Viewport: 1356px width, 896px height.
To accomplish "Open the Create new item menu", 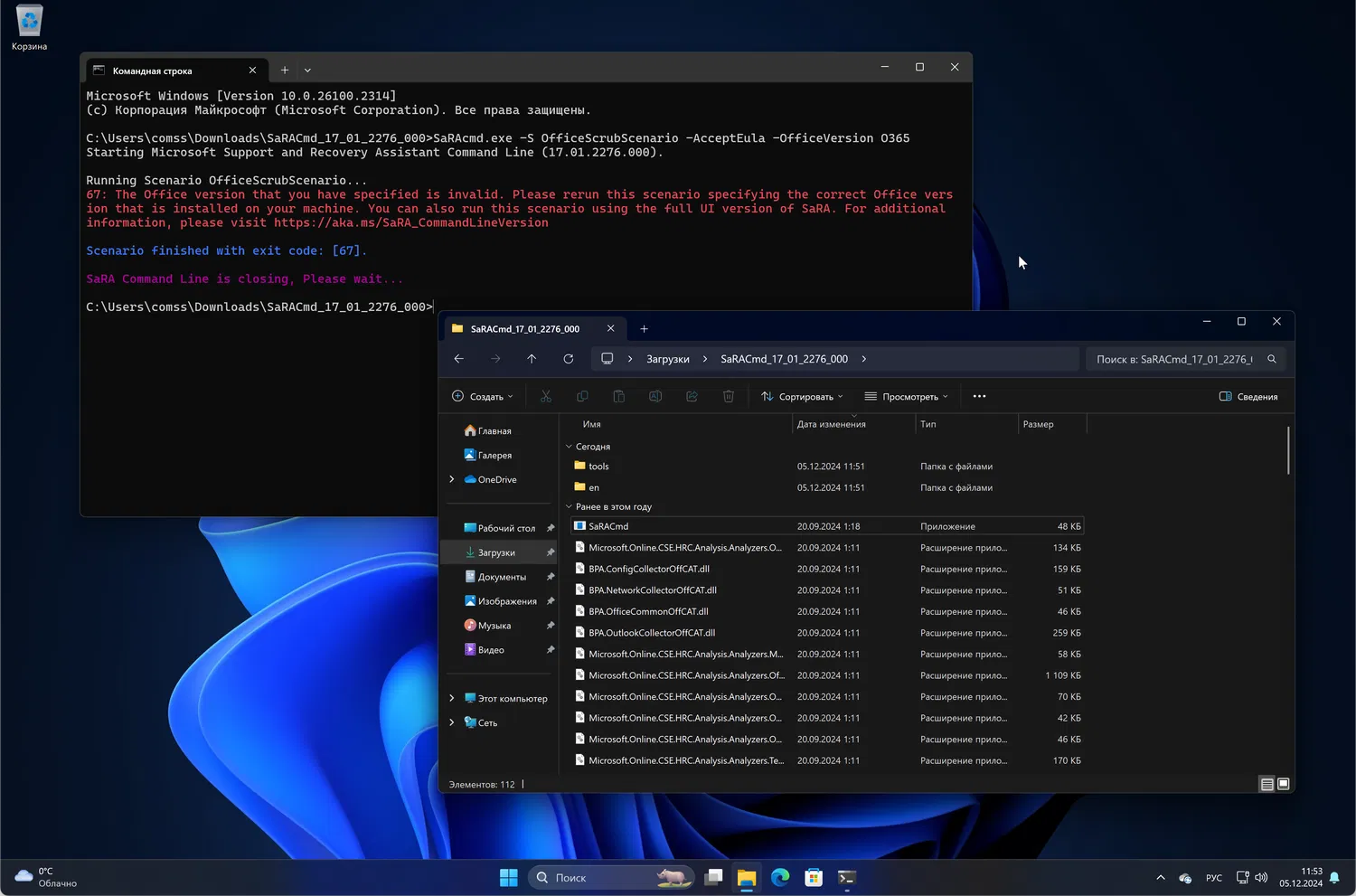I will coord(482,396).
